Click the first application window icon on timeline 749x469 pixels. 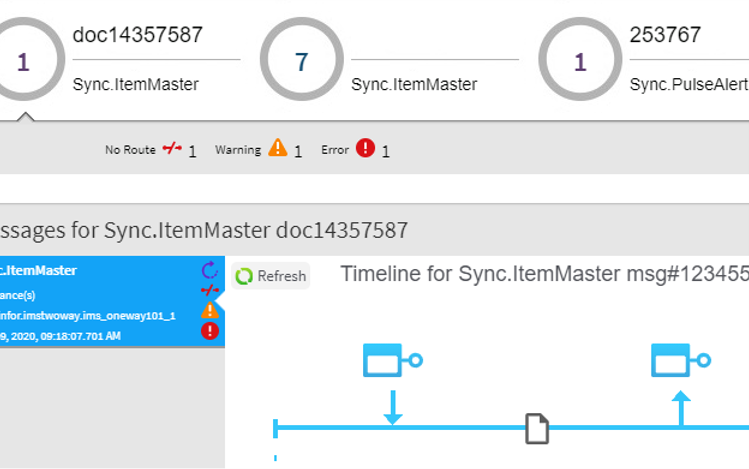click(393, 360)
